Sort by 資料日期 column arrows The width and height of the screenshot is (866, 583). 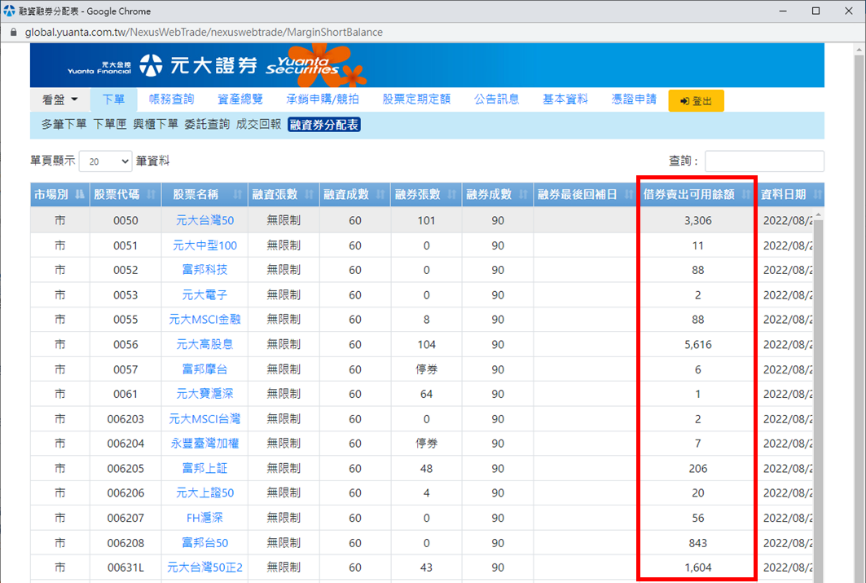818,194
